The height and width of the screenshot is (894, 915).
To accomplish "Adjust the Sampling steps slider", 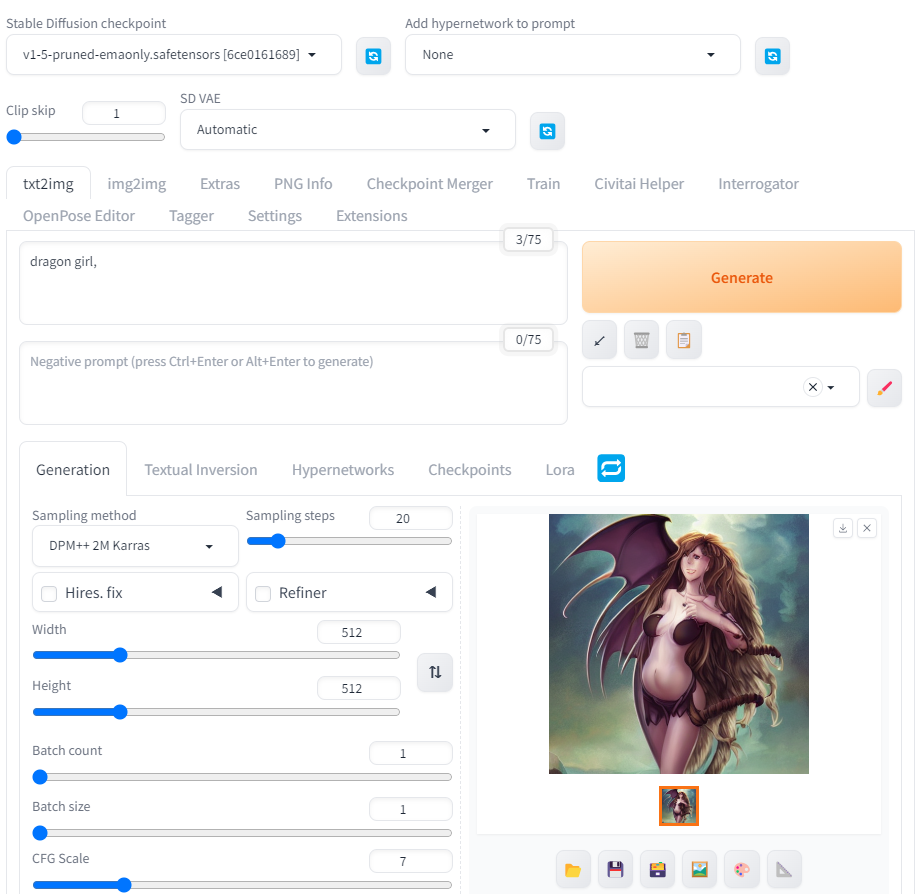I will point(349,541).
